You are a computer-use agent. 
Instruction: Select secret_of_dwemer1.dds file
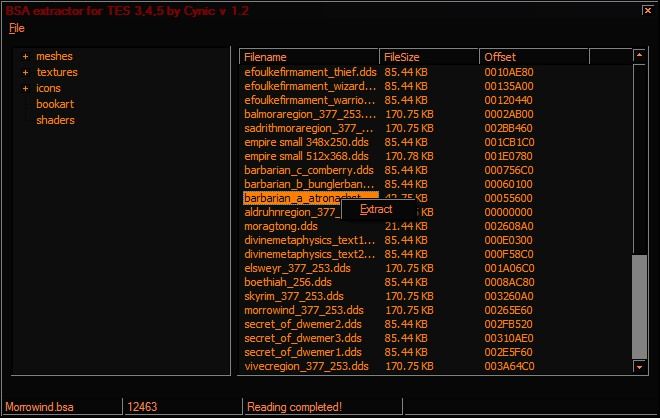(303, 352)
